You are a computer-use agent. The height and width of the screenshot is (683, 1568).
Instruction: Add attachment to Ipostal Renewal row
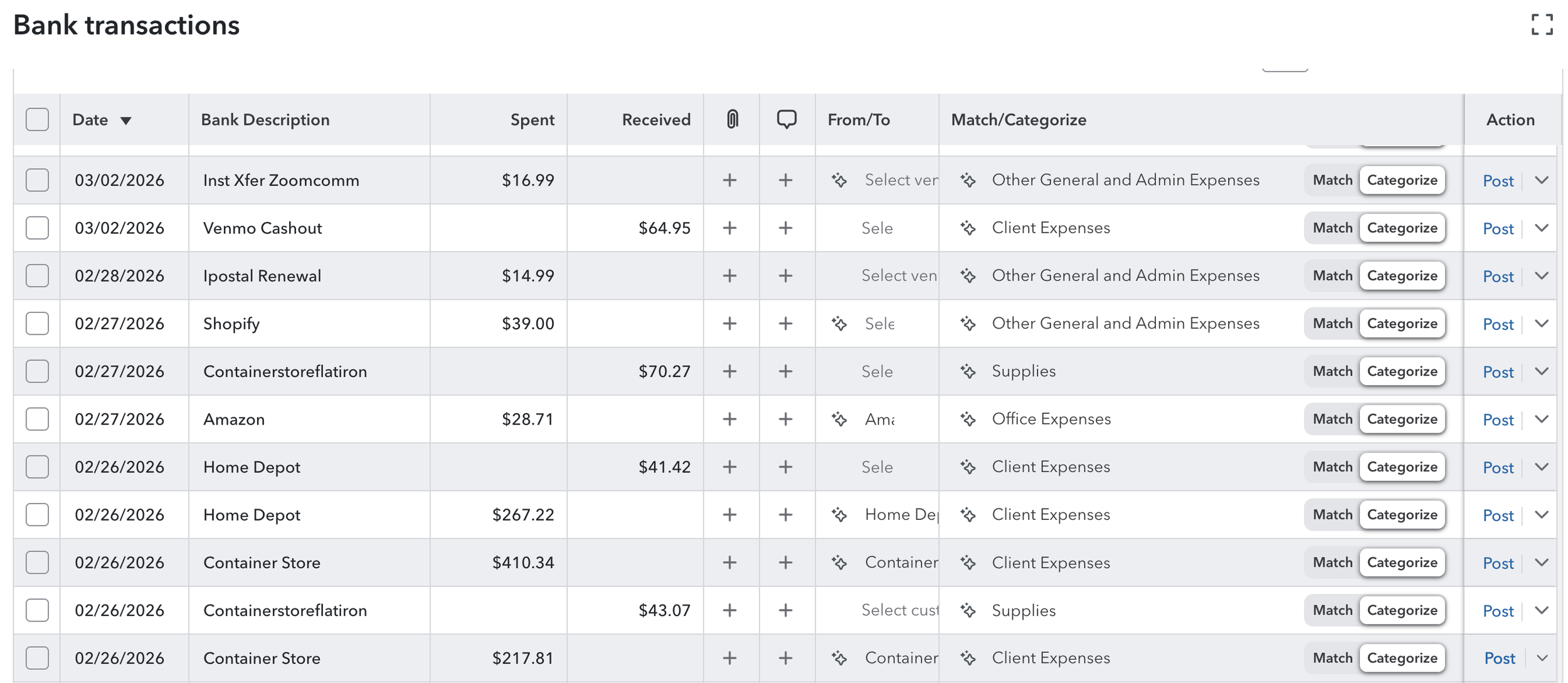[x=729, y=276]
